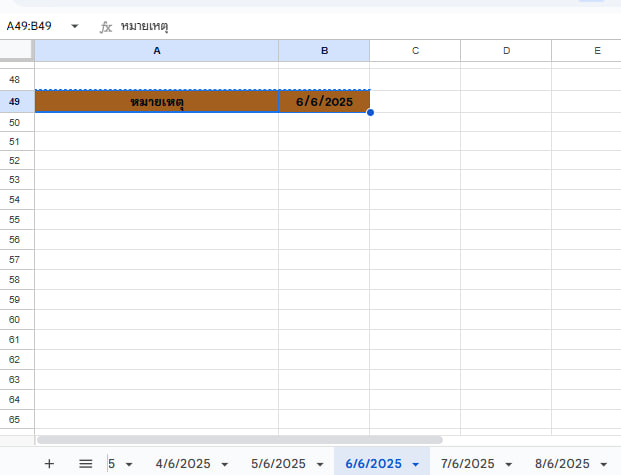Open the 6/6/2025 tab dropdown arrow

point(415,464)
